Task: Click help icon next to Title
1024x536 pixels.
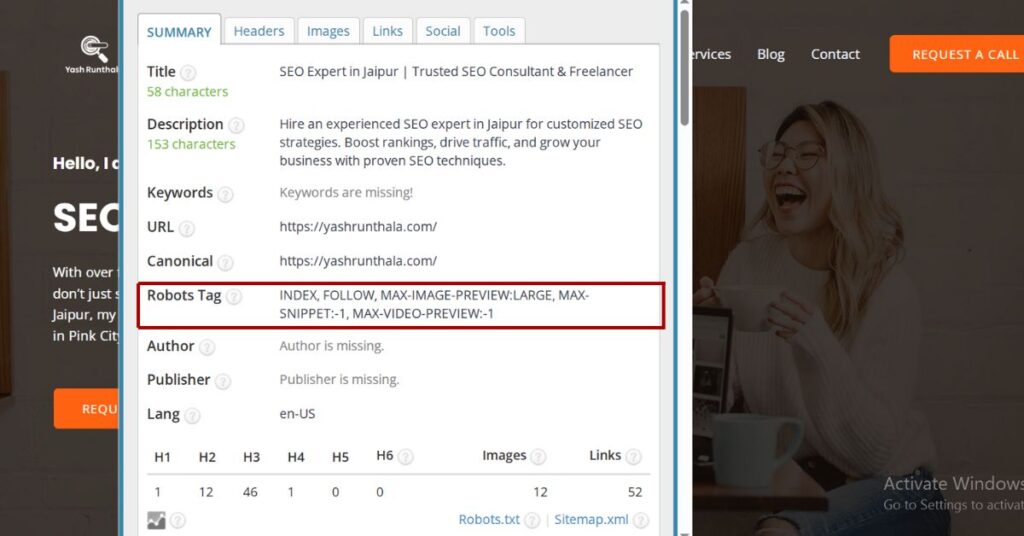Action: [188, 72]
